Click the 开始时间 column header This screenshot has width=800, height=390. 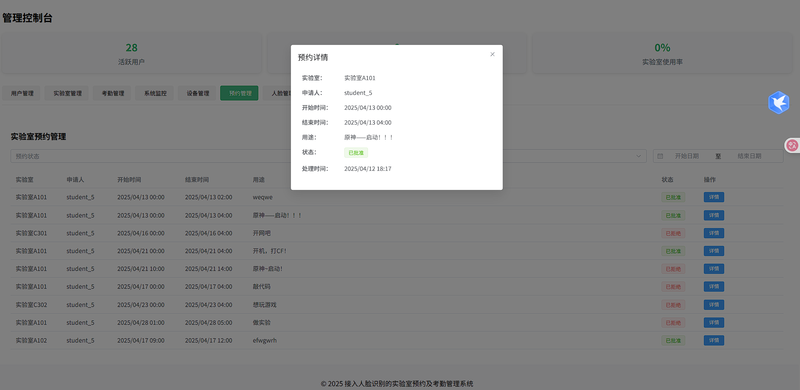[x=129, y=180]
